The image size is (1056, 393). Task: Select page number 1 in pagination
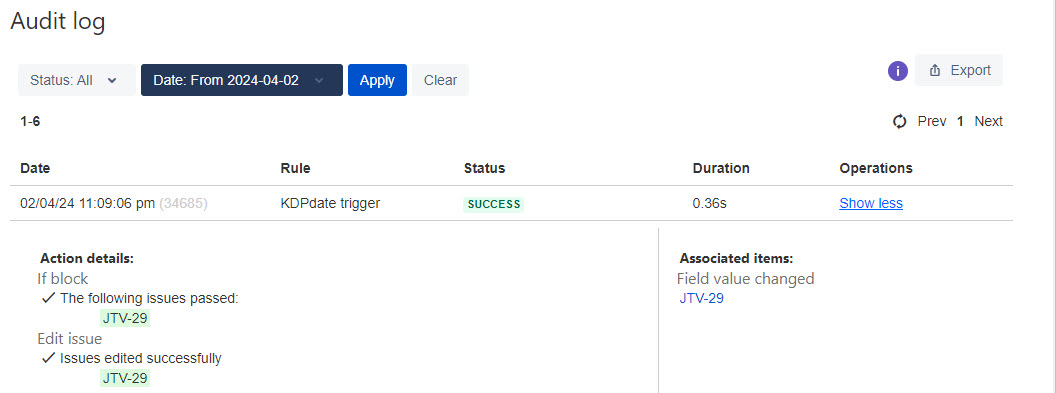(960, 122)
